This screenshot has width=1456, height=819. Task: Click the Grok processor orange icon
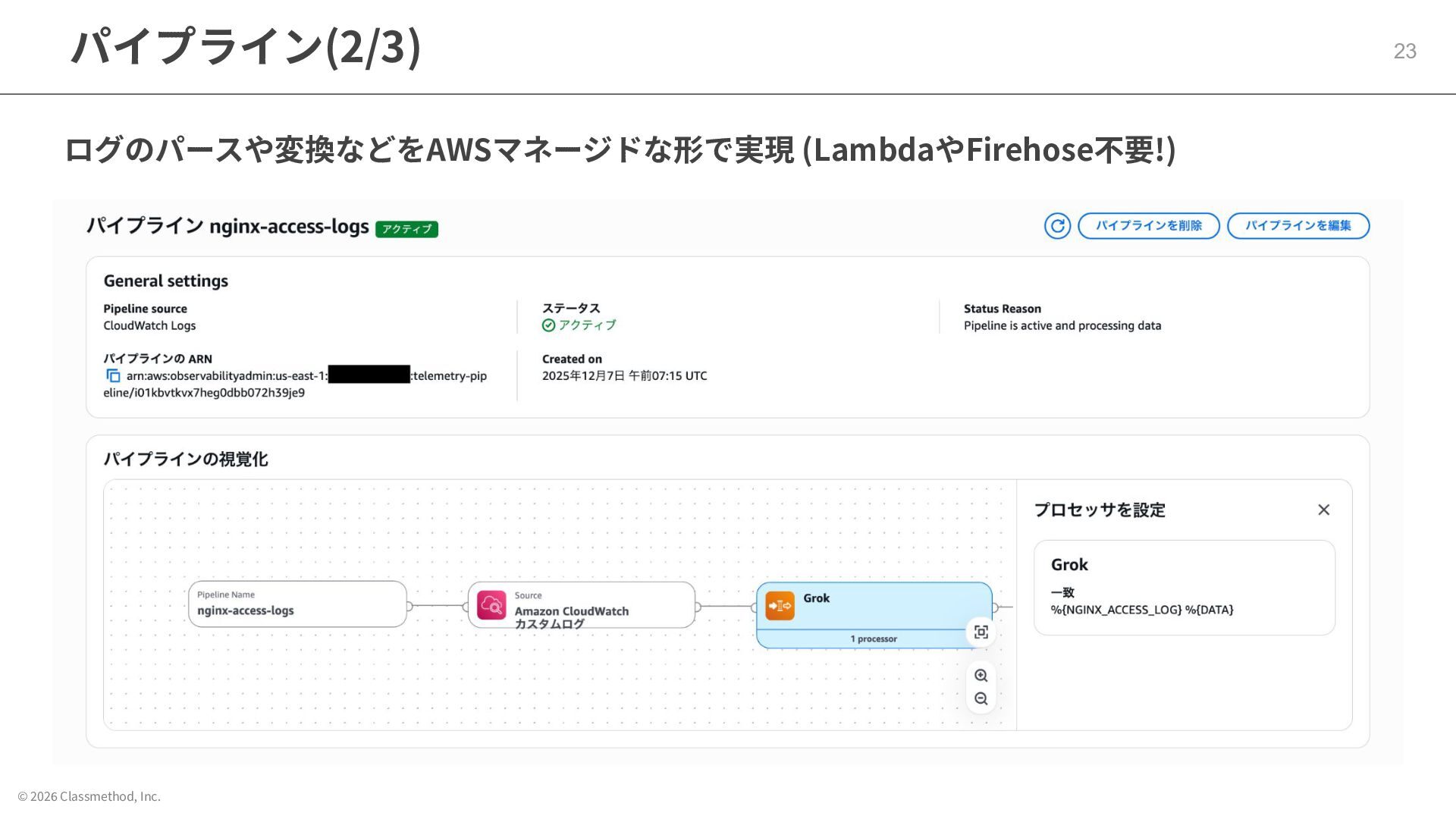(x=780, y=606)
